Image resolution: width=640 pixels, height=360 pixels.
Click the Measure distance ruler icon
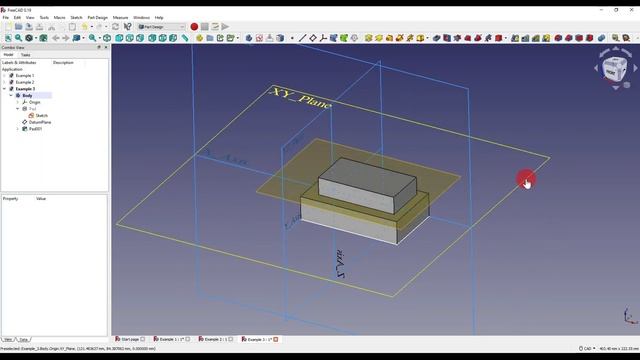pos(185,38)
